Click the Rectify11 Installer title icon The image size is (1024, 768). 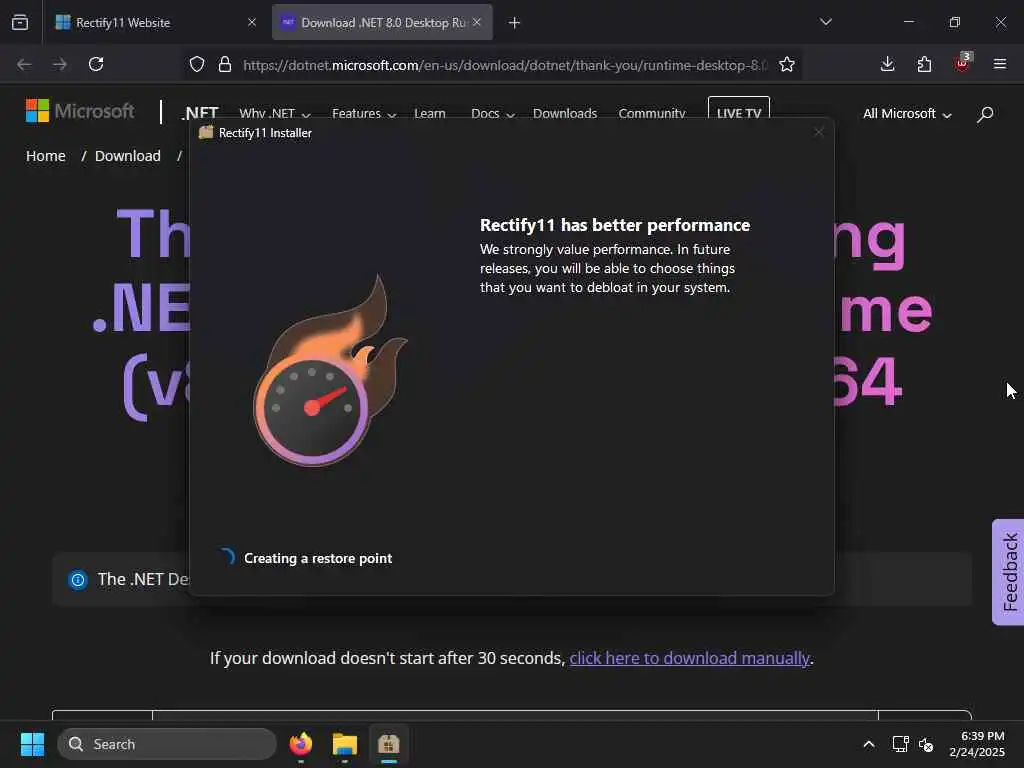click(206, 133)
